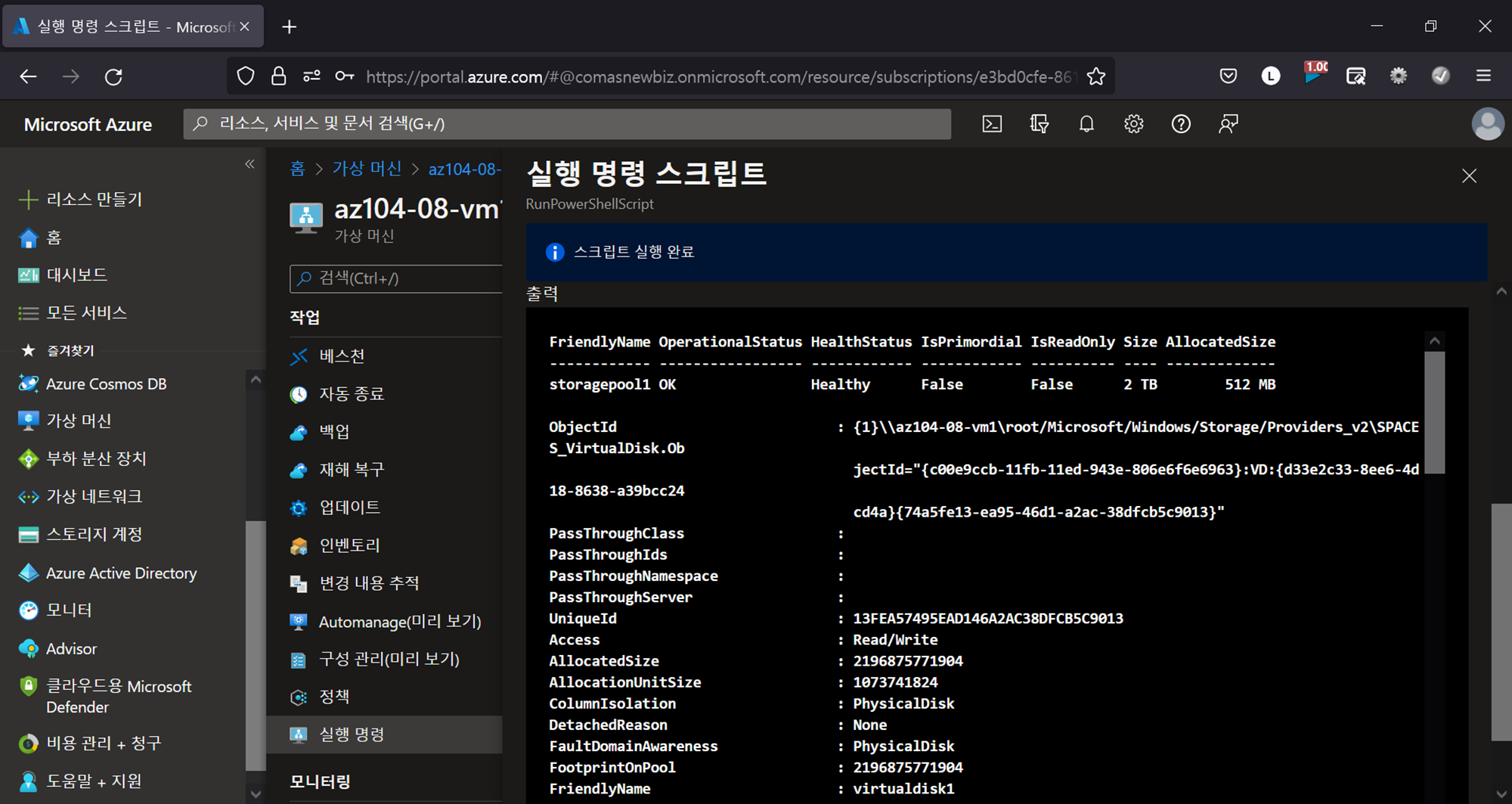Collapse the left portal menu

[x=249, y=164]
